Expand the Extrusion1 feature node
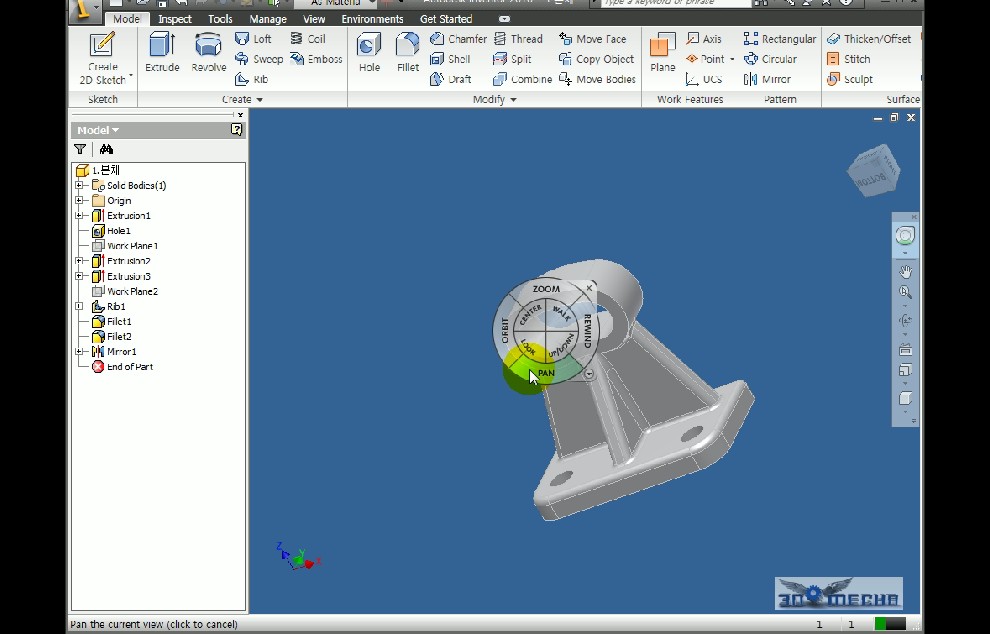The height and width of the screenshot is (634, 990). point(79,215)
